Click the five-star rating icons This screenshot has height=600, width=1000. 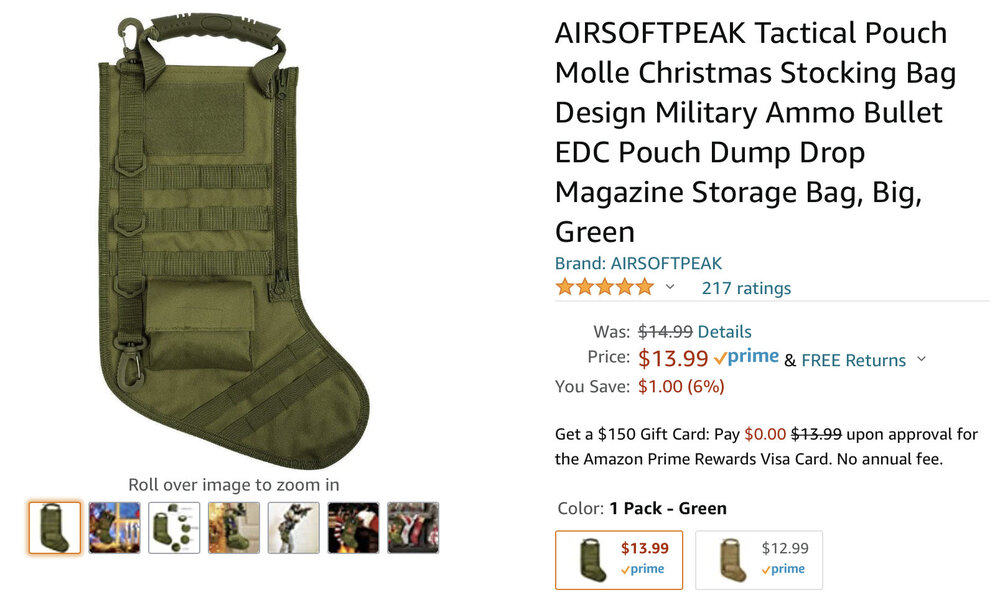pos(604,288)
